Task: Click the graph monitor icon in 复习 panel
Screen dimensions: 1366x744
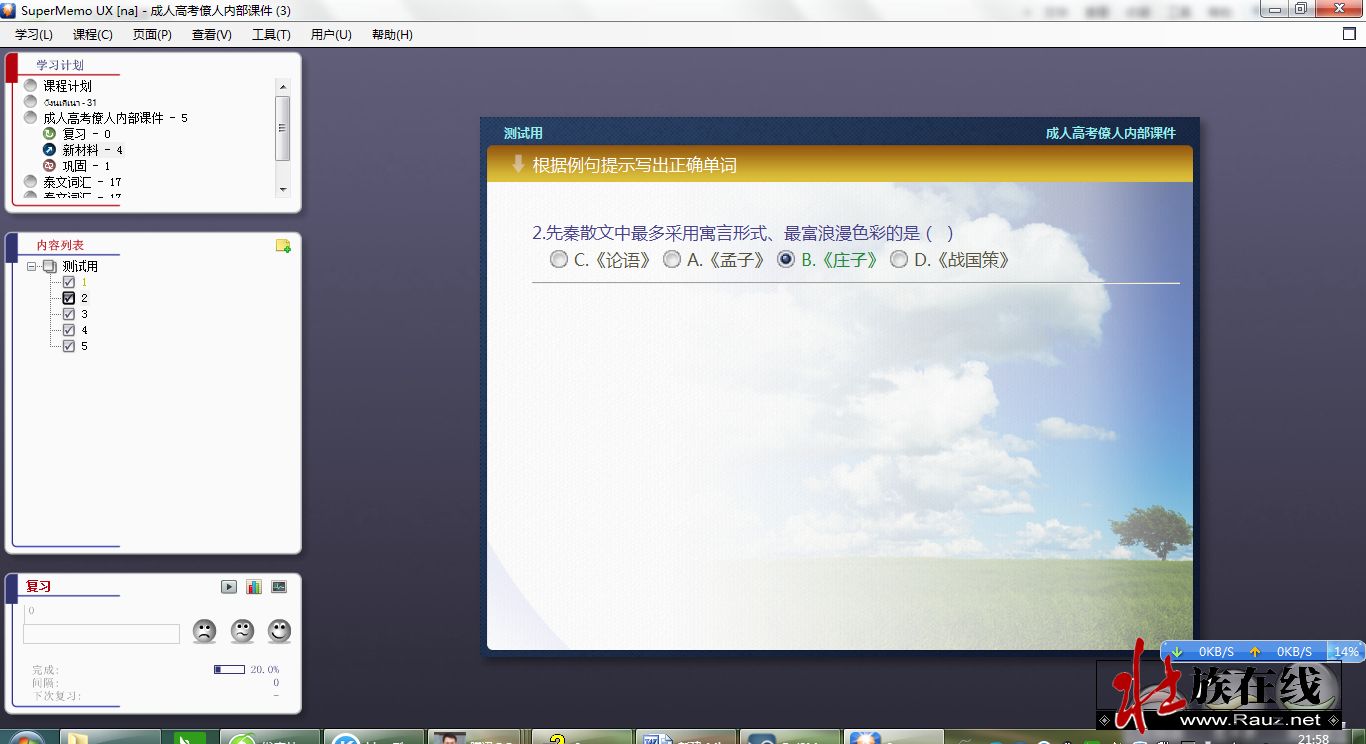Action: (x=279, y=587)
